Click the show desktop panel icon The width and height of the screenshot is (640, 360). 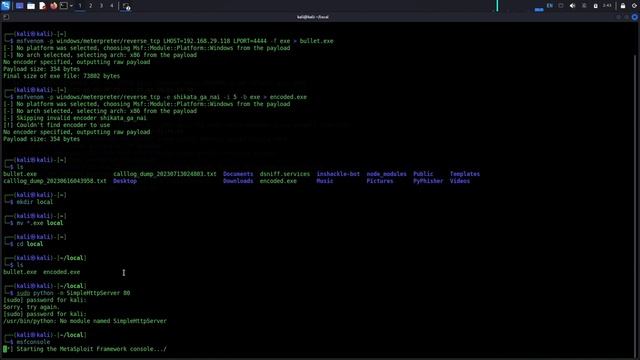coord(19,6)
